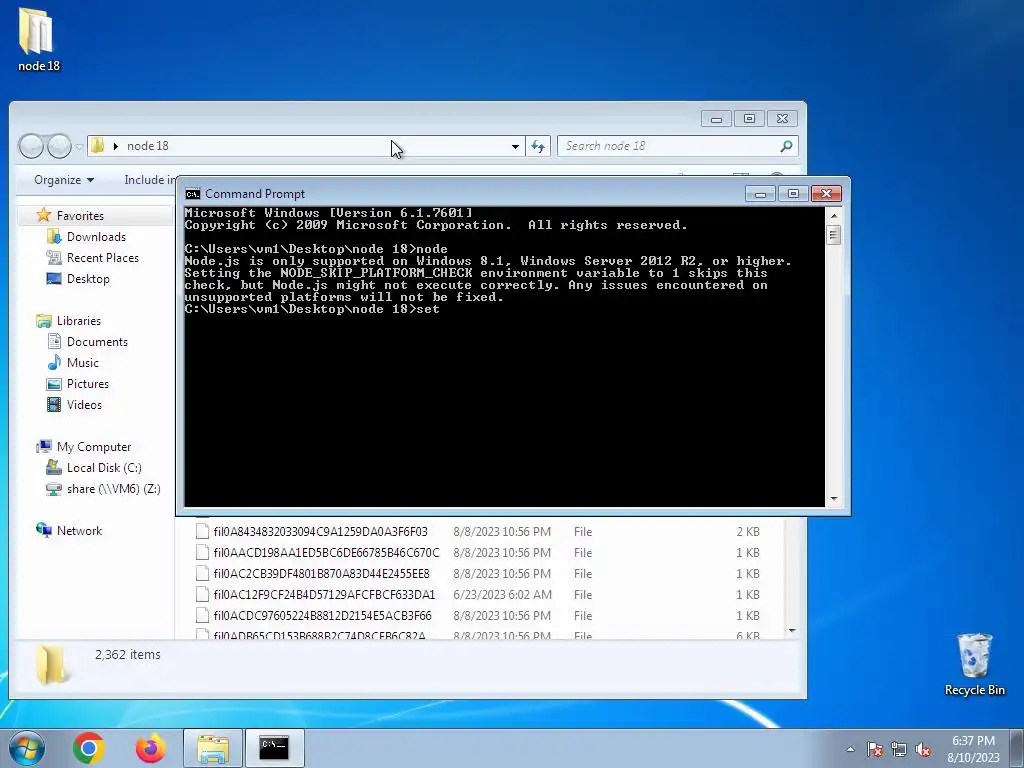This screenshot has width=1024, height=768.
Task: Click Command Prompt scroll up arrow
Action: click(x=833, y=216)
